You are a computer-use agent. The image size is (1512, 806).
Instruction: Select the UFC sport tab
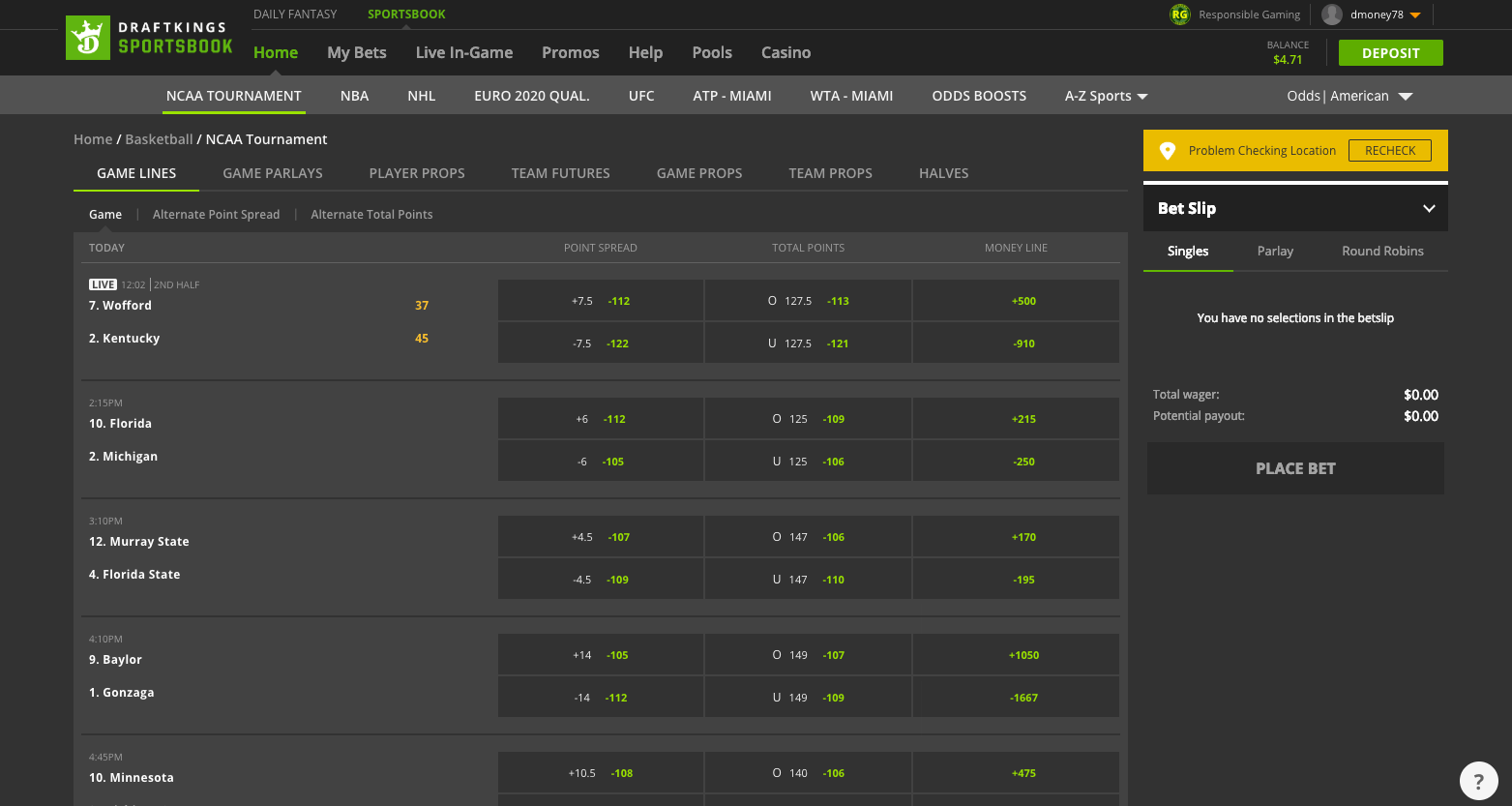coord(641,96)
